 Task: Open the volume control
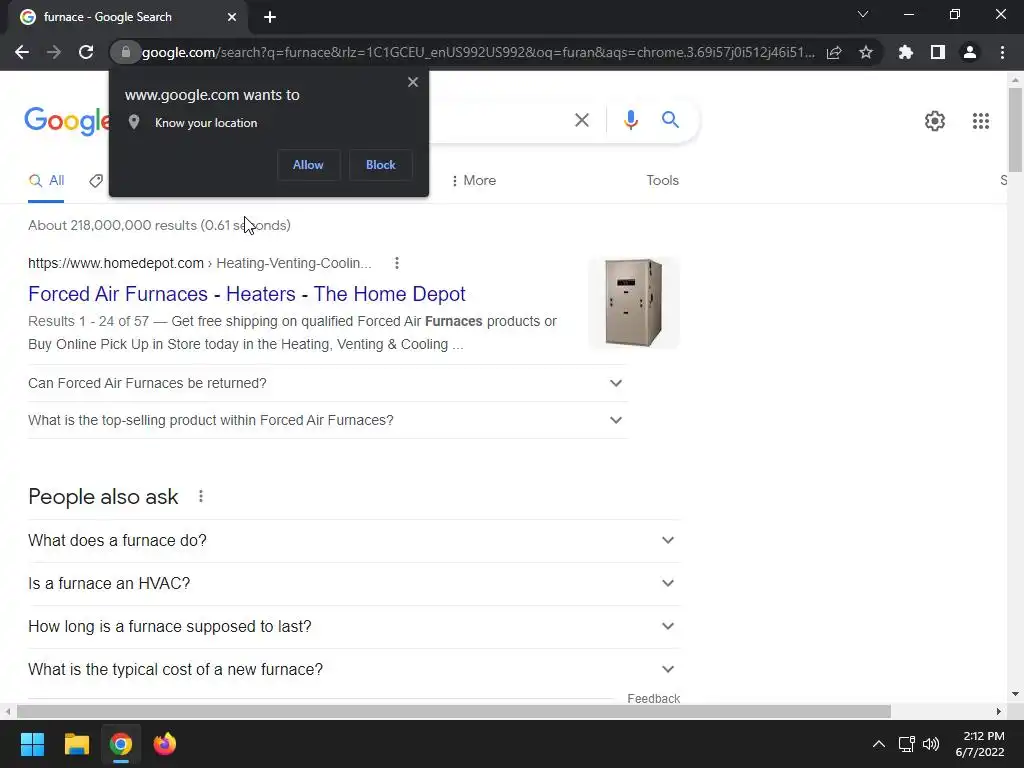(x=931, y=744)
